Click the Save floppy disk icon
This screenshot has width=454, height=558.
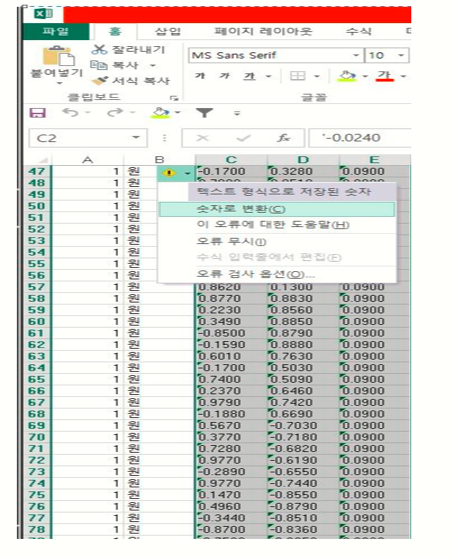(x=37, y=113)
